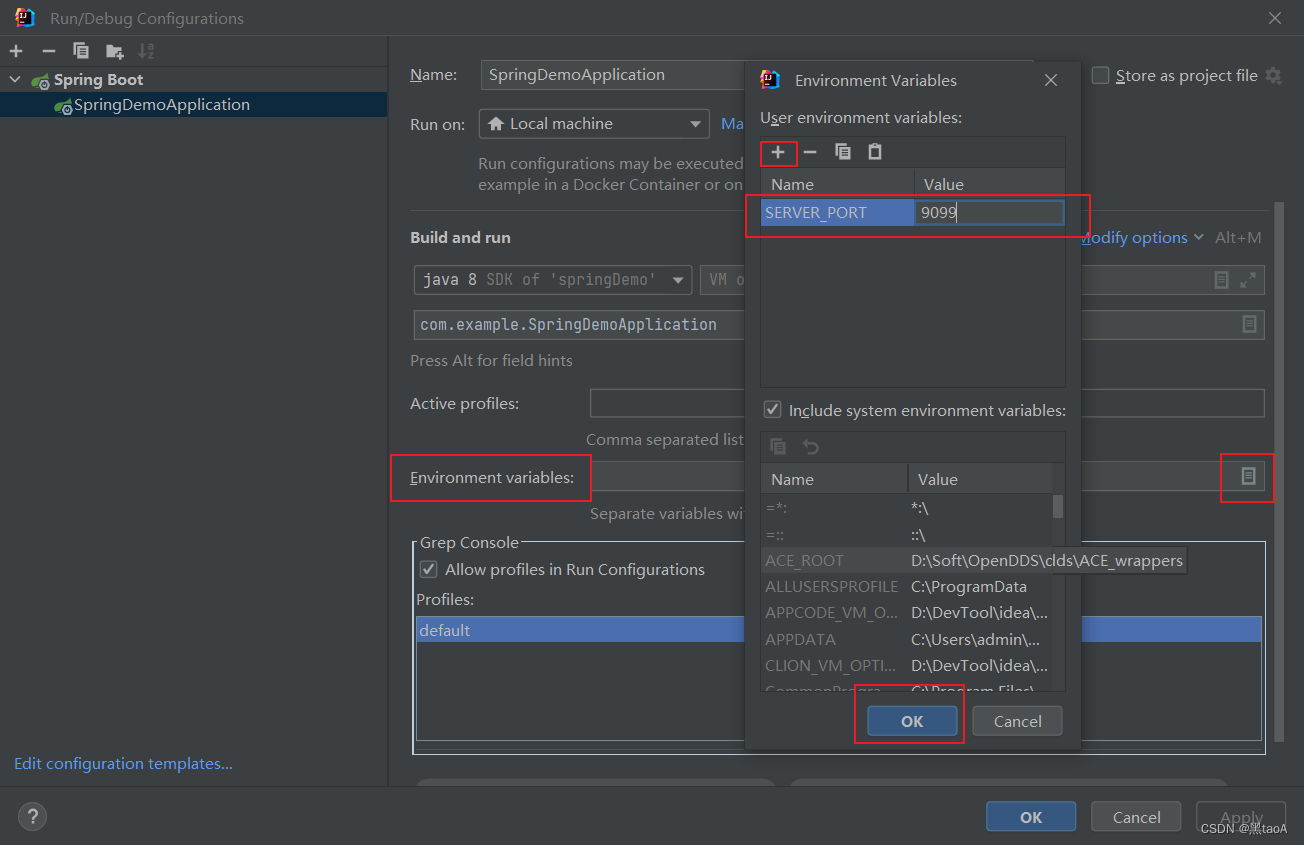Expand the VM options field icon
The height and width of the screenshot is (845, 1304).
point(1248,280)
